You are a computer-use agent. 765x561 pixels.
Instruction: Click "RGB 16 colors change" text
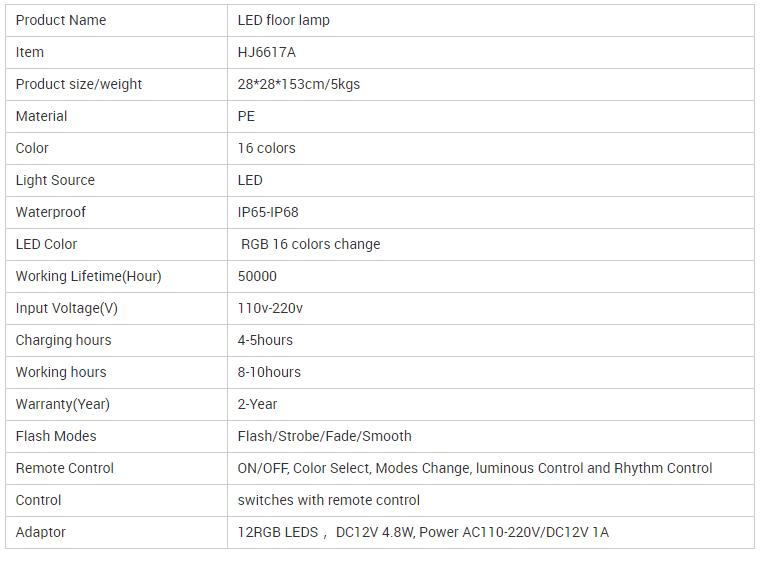310,244
